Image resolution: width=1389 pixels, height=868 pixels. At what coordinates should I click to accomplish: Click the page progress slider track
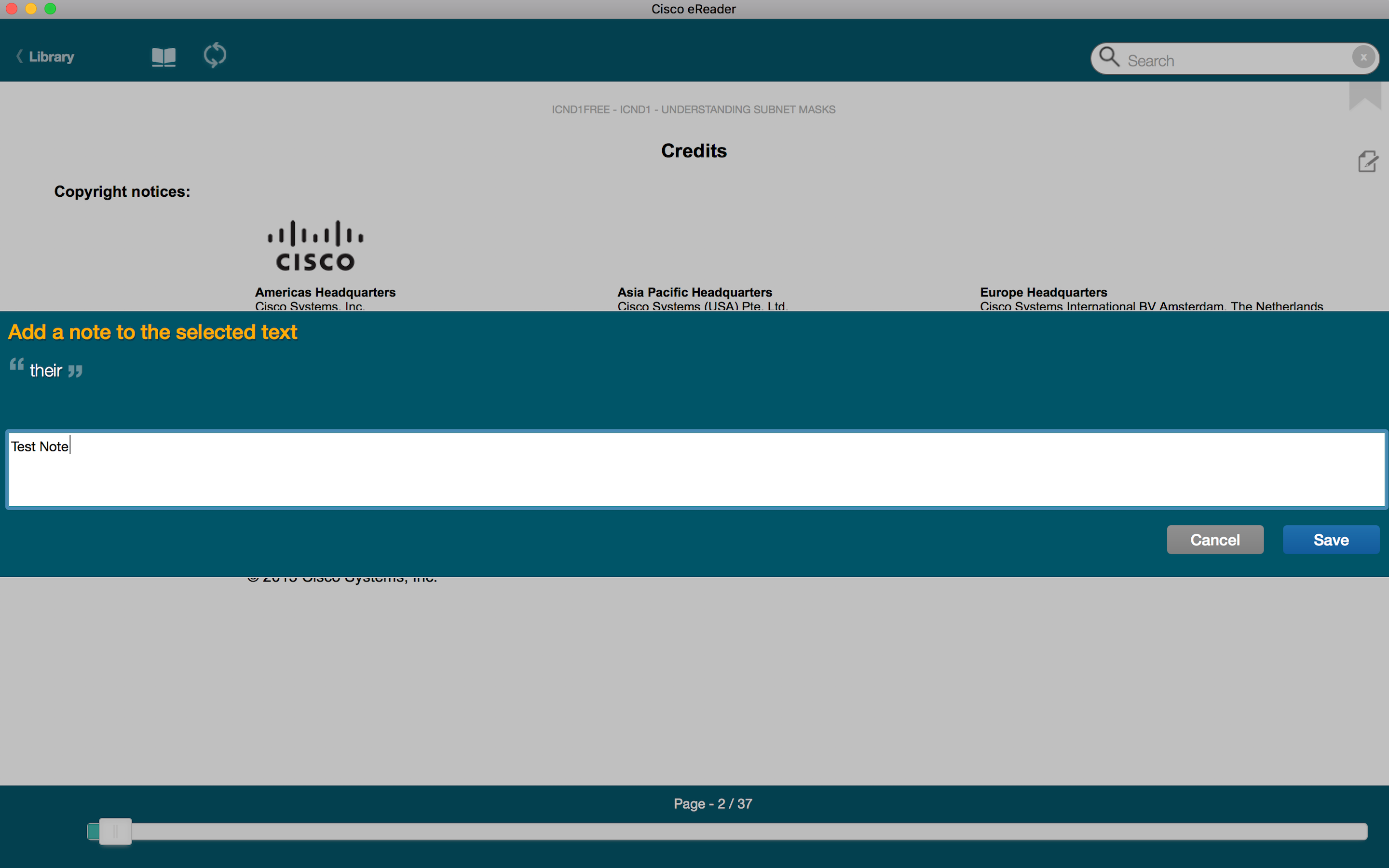pos(746,831)
